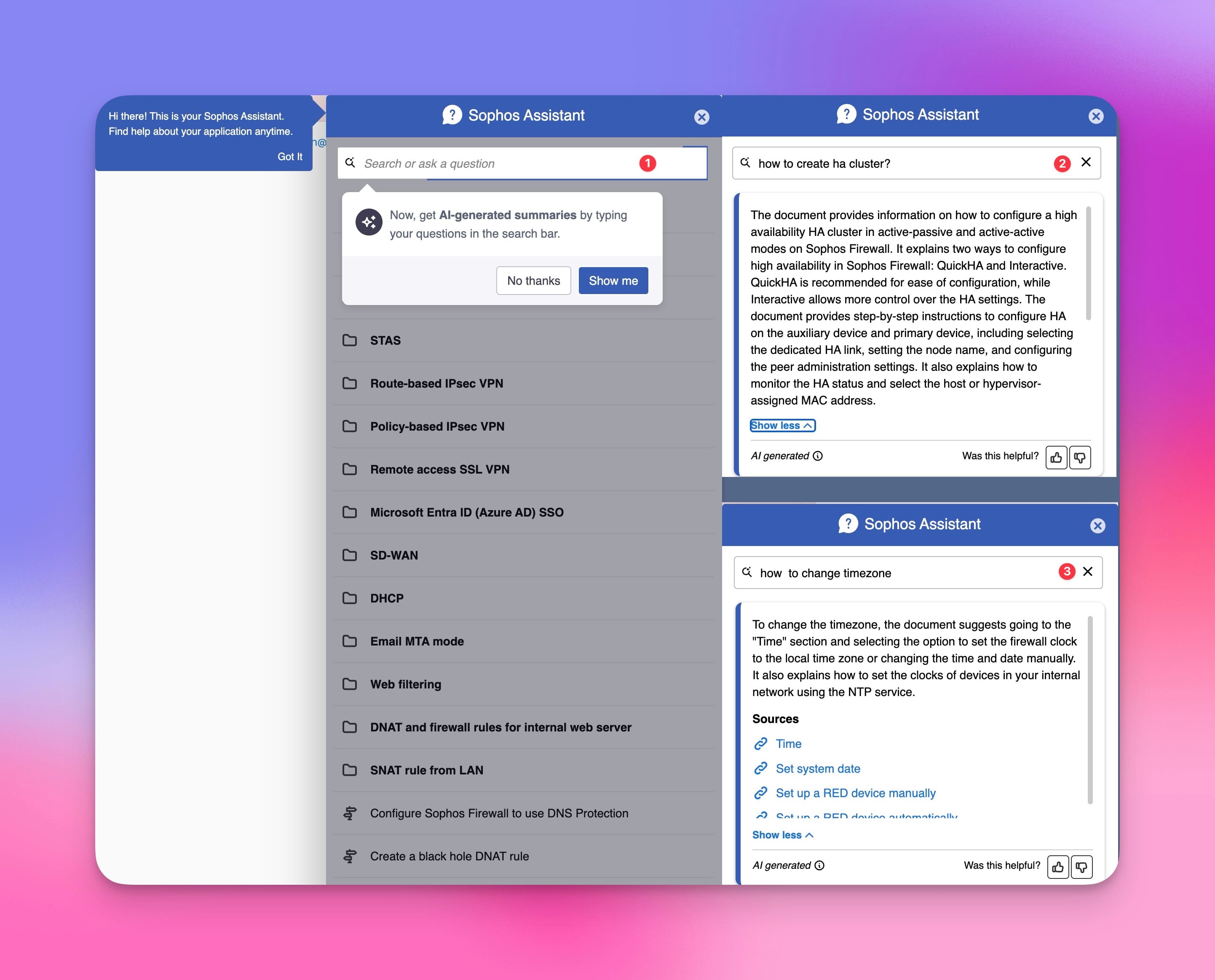The image size is (1215, 980).
Task: Clear the 'how to change timezone' search
Action: (x=1087, y=571)
